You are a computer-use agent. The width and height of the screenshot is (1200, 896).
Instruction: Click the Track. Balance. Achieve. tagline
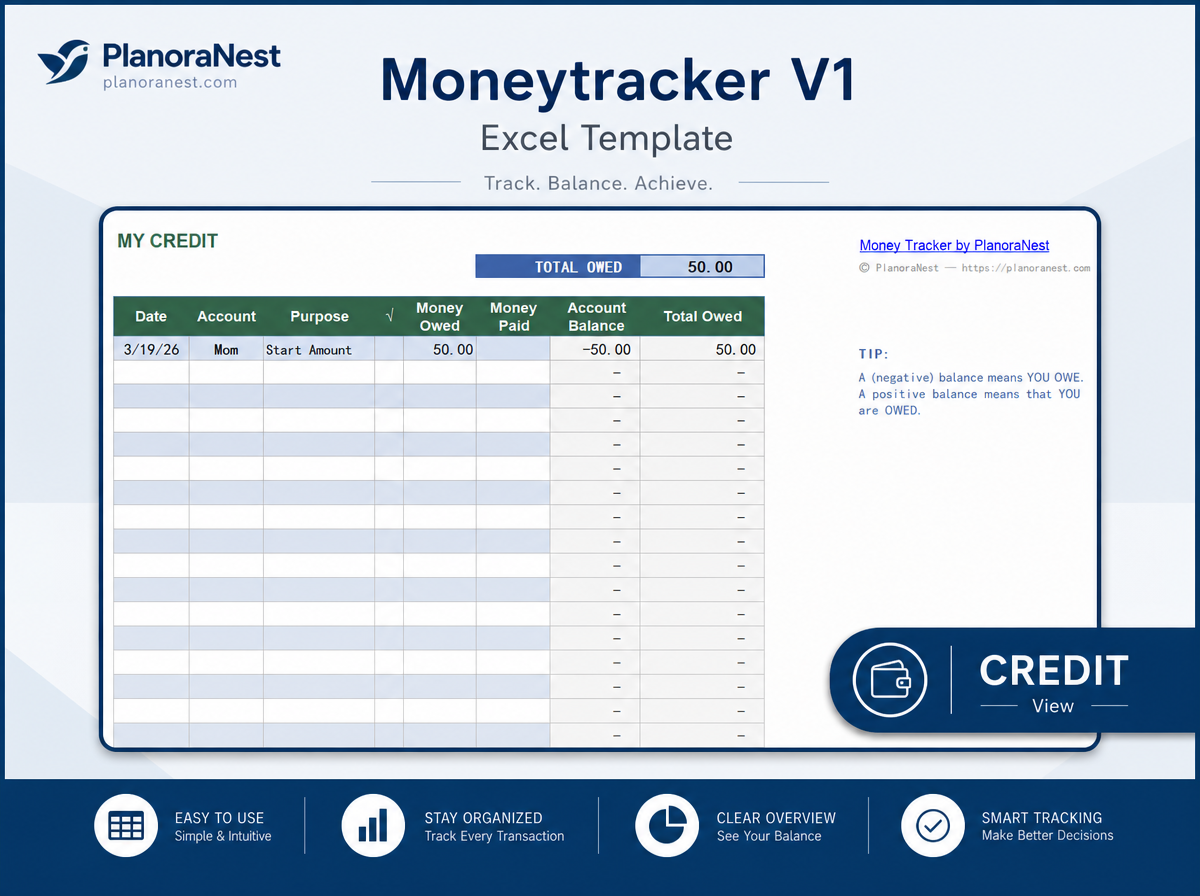pyautogui.click(x=598, y=183)
